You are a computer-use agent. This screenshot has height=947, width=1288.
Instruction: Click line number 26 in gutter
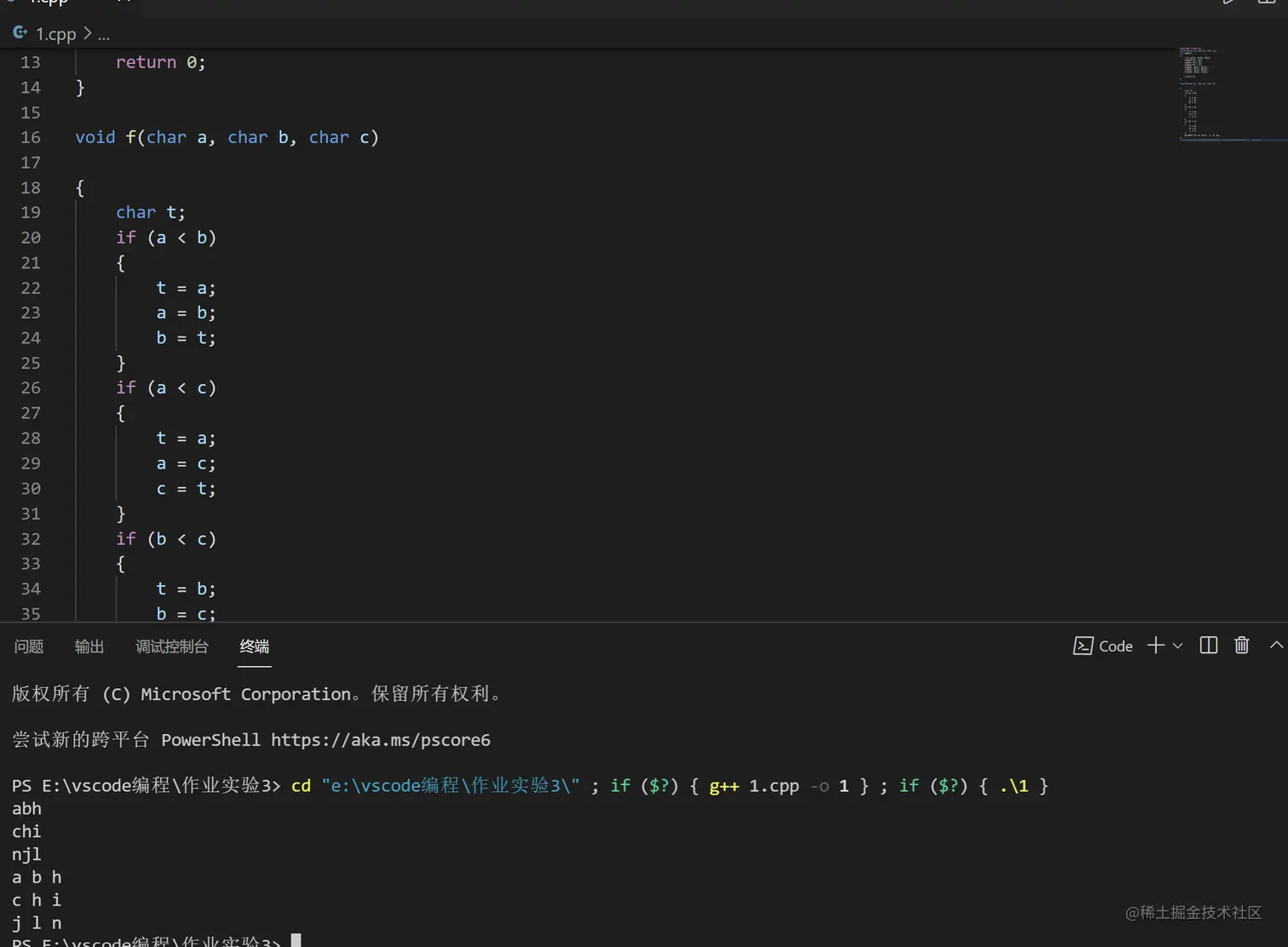(31, 387)
